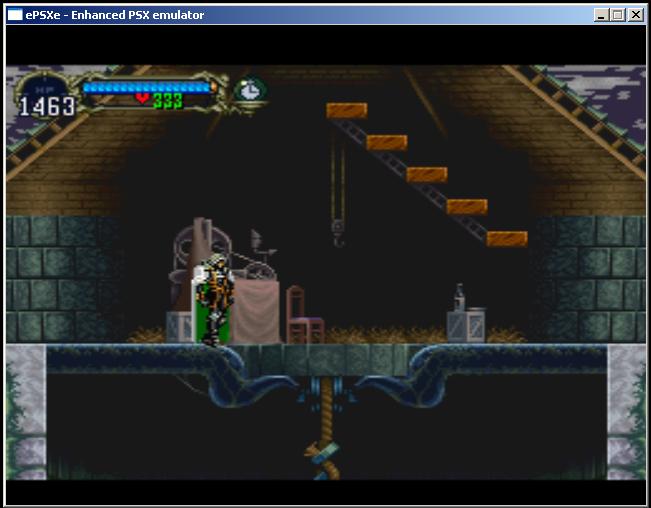
Task: Click the topmost orange stair step
Action: (347, 110)
